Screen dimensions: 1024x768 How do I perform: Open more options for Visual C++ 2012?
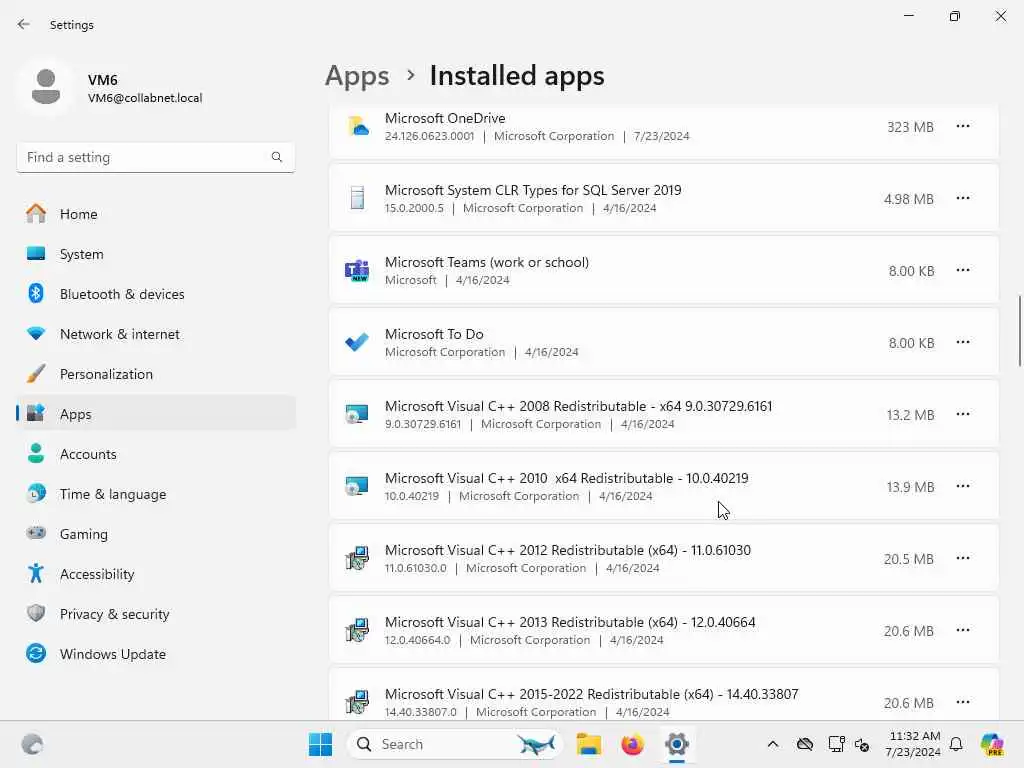[x=963, y=558]
